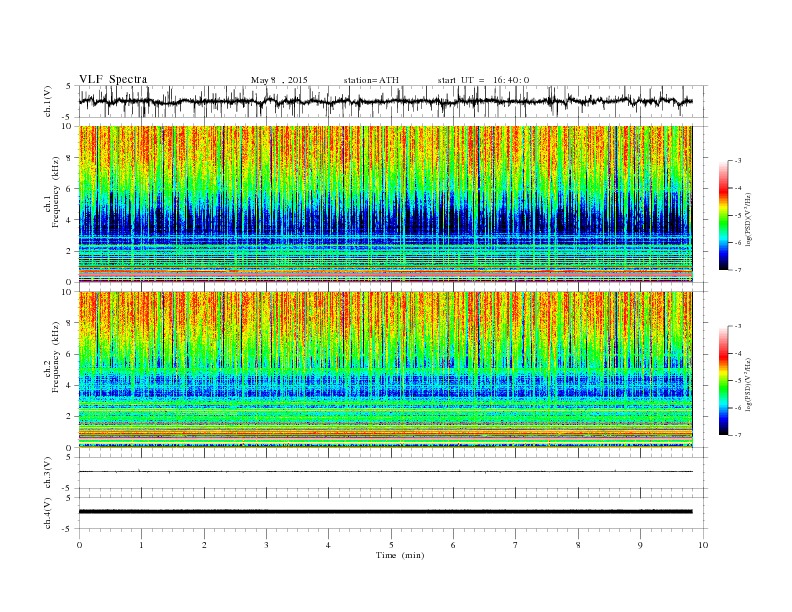Click the '7' tick on the time axis
The image size is (792, 612).
pyautogui.click(x=516, y=545)
